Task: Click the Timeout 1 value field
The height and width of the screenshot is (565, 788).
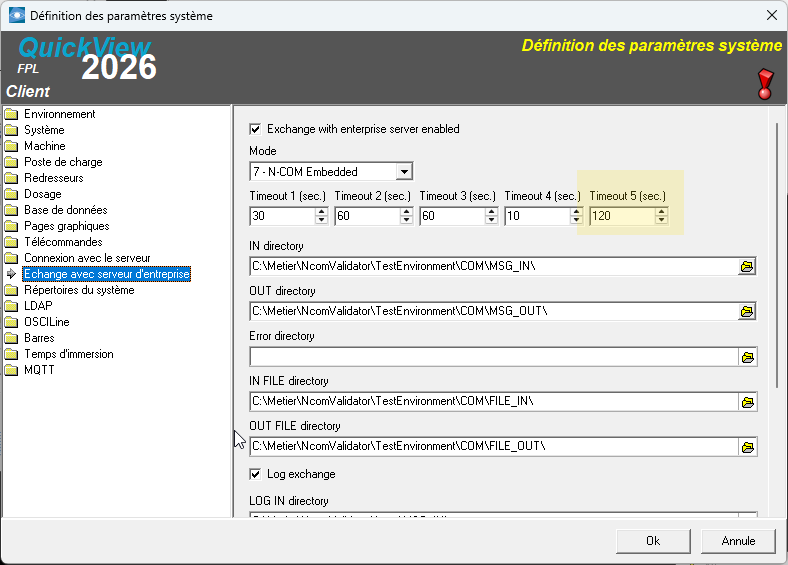Action: pos(282,216)
